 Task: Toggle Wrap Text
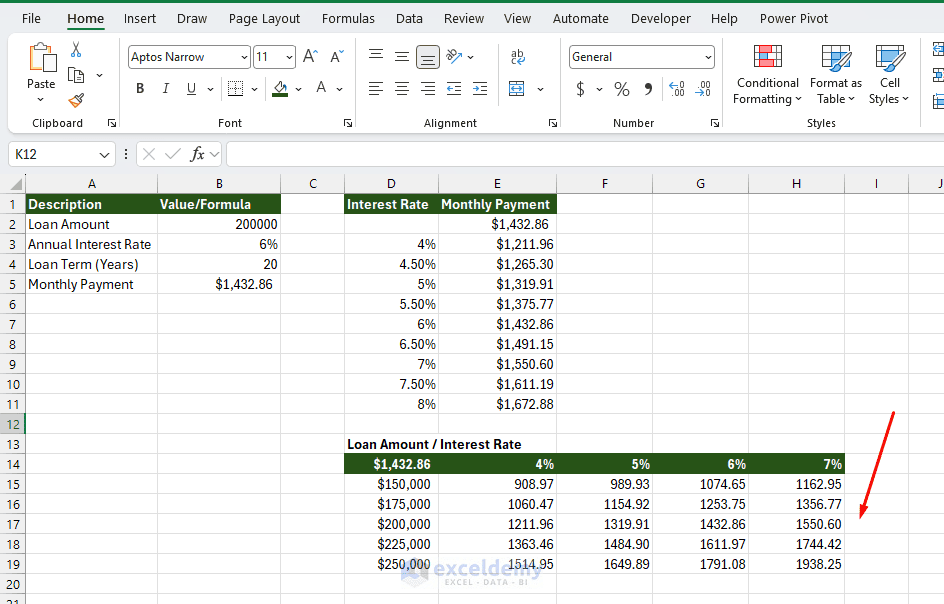click(x=517, y=57)
